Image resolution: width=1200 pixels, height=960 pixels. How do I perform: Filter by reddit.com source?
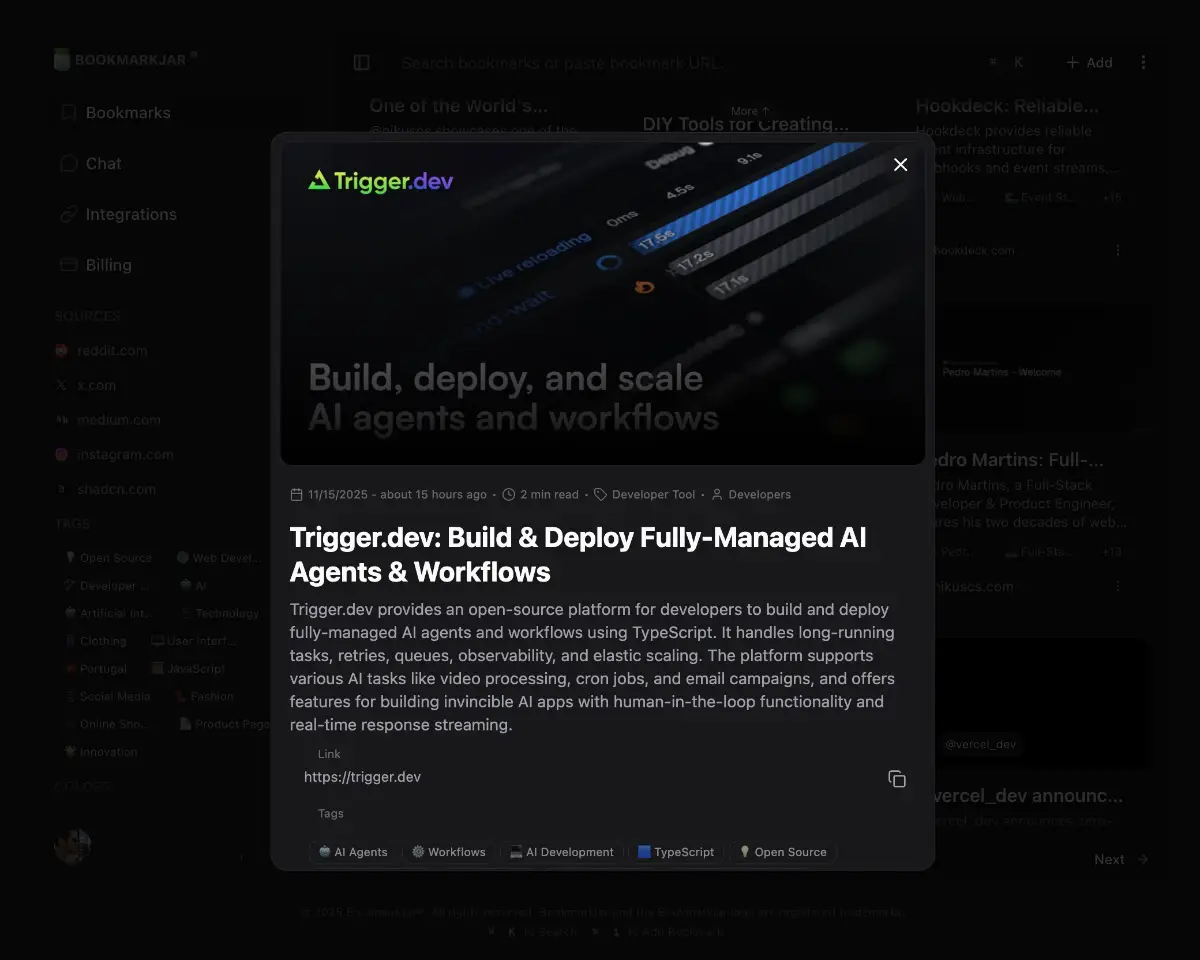tap(111, 351)
